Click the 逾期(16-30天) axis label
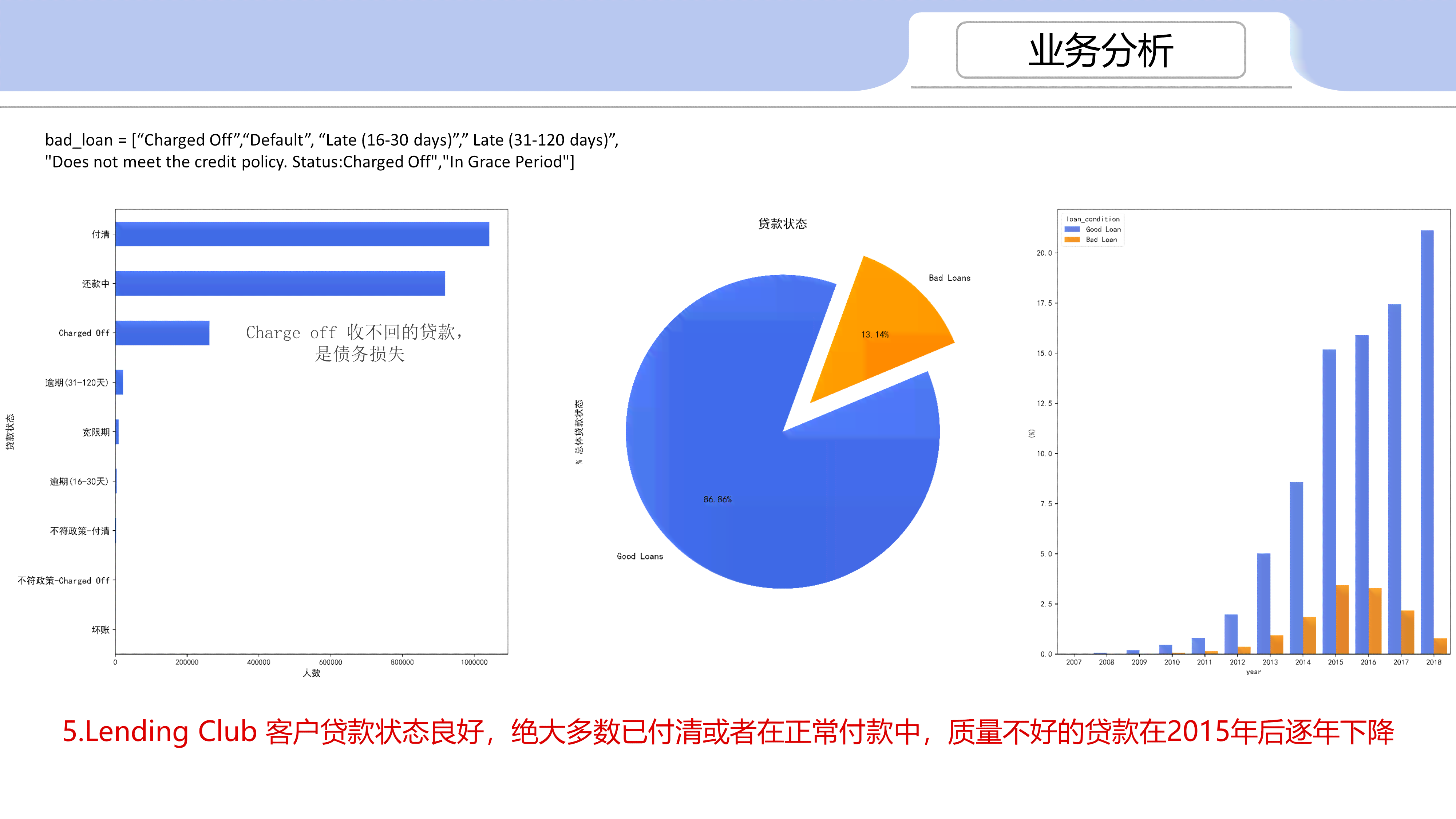Viewport: 1456px width, 819px height. [79, 482]
